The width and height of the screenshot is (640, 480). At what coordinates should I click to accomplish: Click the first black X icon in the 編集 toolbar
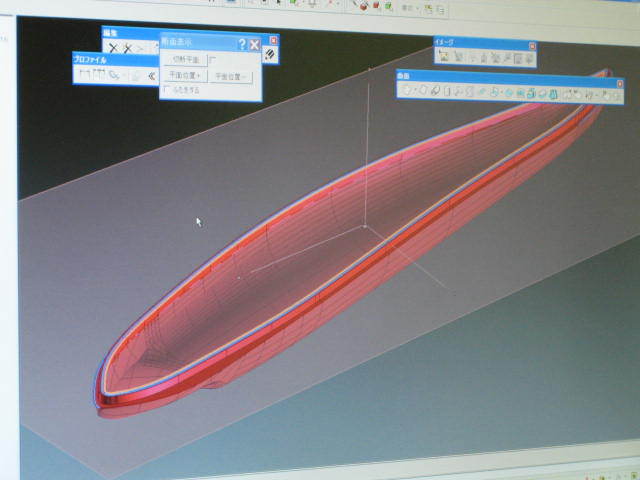(x=113, y=49)
